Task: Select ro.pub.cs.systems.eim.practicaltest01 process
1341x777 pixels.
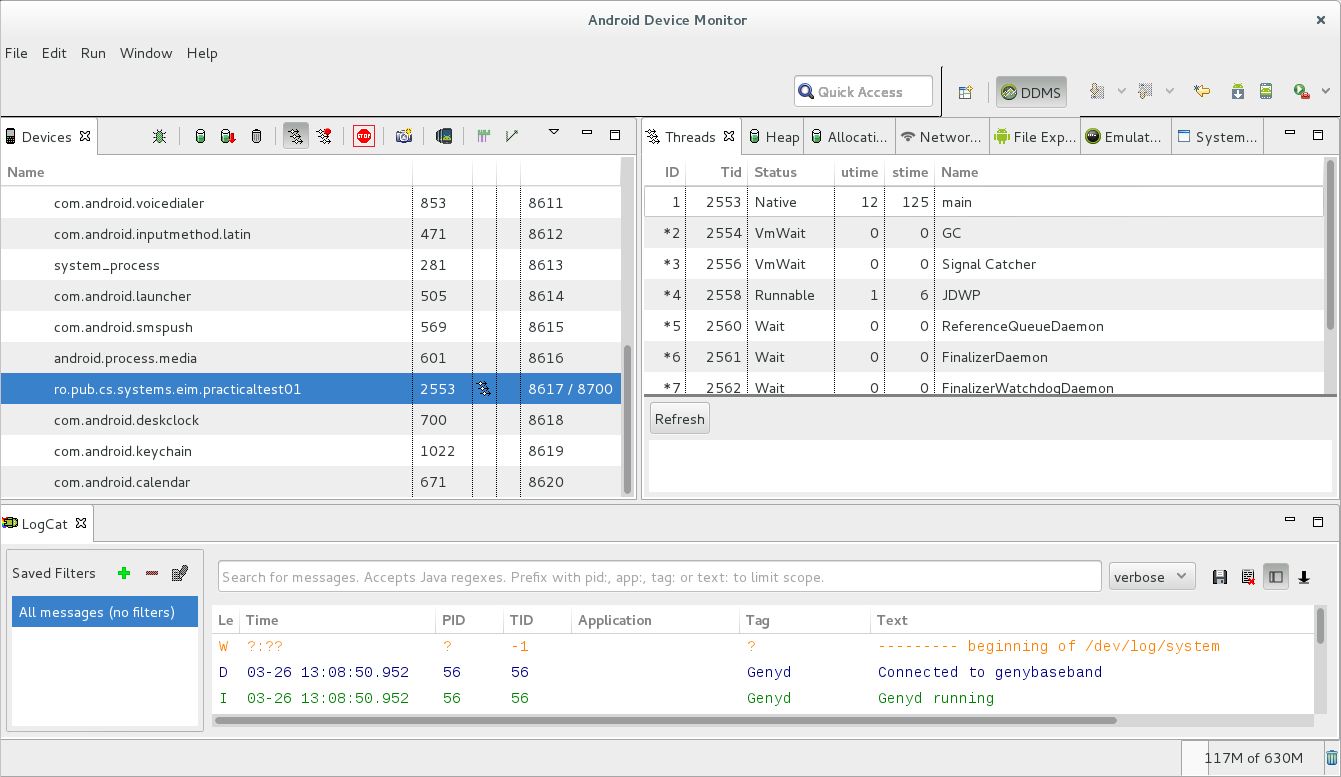Action: (x=311, y=389)
